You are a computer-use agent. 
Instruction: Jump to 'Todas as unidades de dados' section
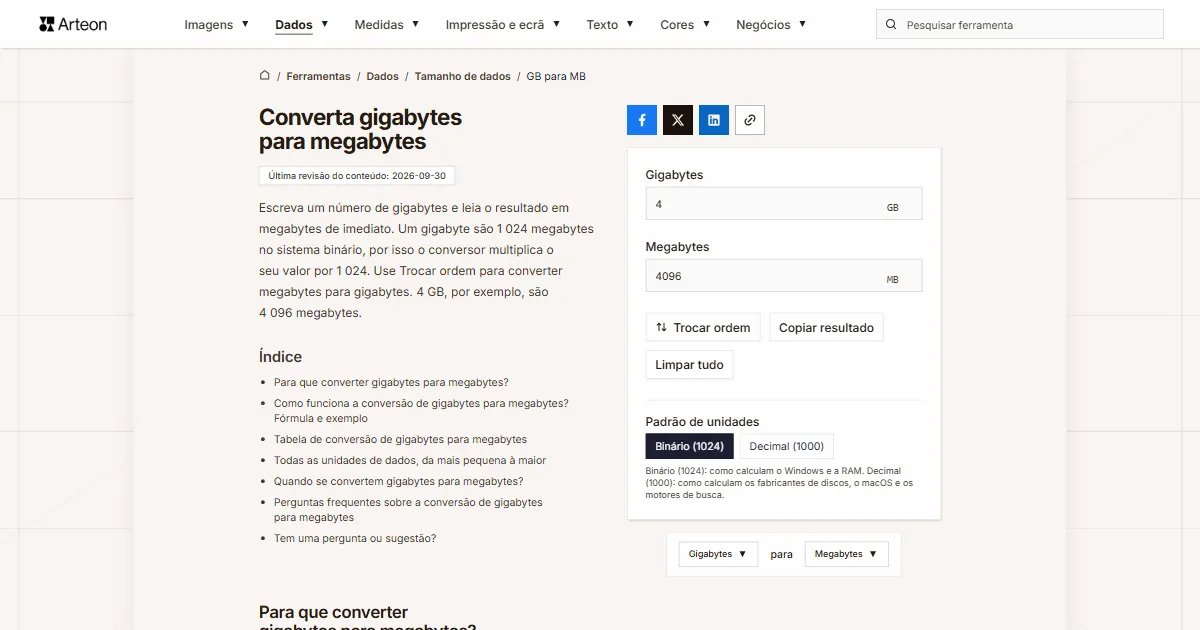click(410, 460)
